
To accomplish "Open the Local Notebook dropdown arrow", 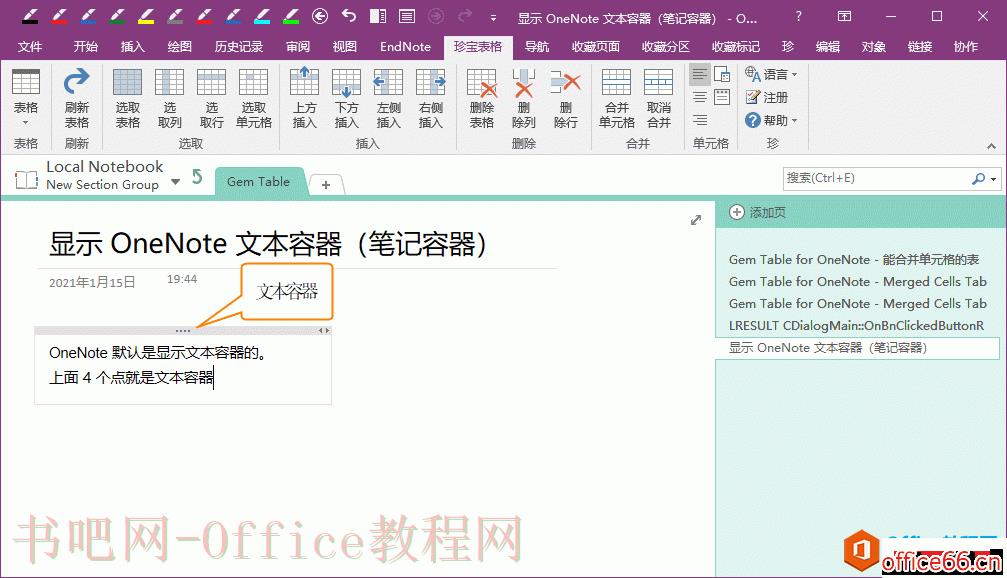I will [x=175, y=182].
